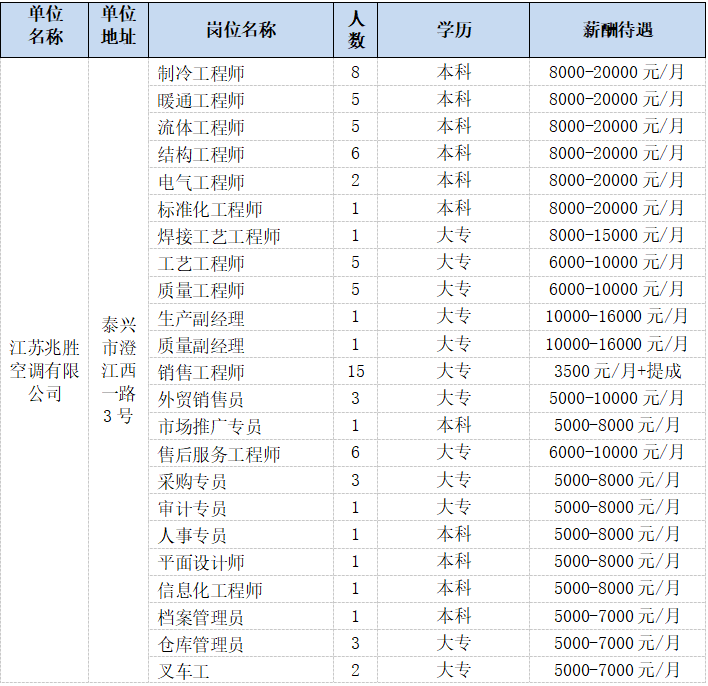This screenshot has height=686, width=708.
Task: Select the 焊接工艺工程师 cell
Action: coord(241,235)
